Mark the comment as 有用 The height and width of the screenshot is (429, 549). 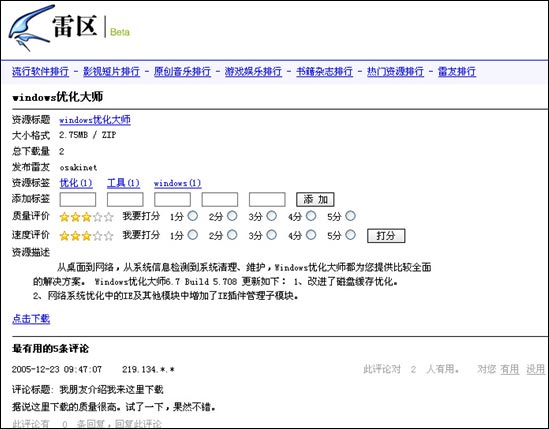509,369
